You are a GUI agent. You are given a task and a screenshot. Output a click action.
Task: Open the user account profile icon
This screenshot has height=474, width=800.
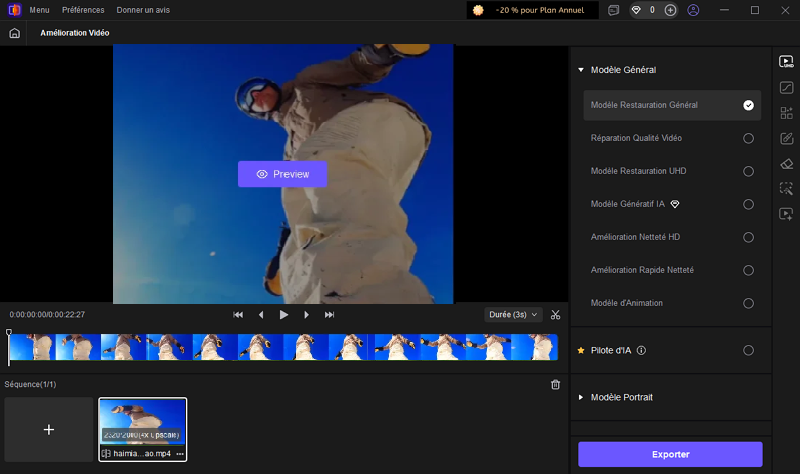tap(694, 10)
